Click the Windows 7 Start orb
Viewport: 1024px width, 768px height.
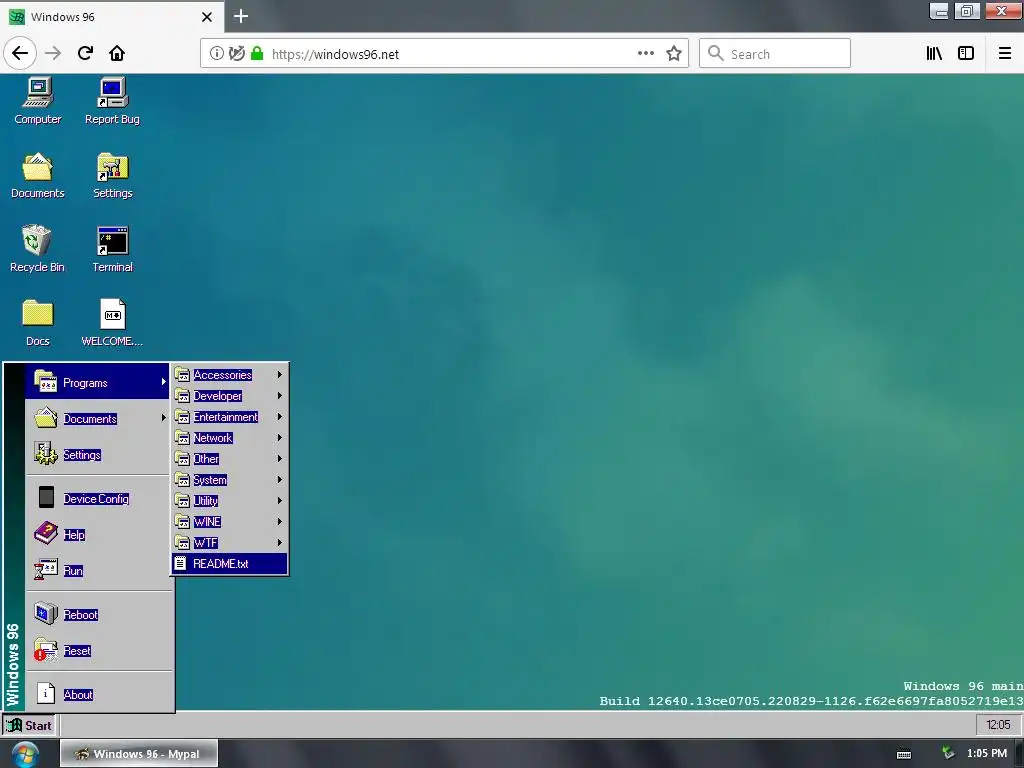click(25, 754)
